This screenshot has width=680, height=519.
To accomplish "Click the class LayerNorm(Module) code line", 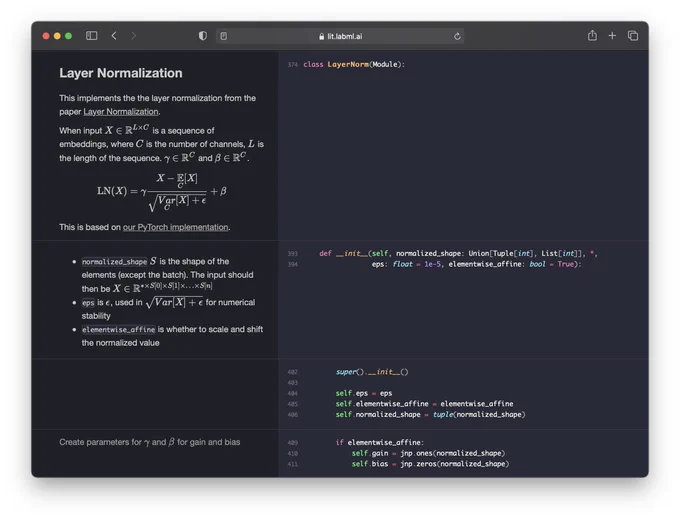I will [354, 64].
